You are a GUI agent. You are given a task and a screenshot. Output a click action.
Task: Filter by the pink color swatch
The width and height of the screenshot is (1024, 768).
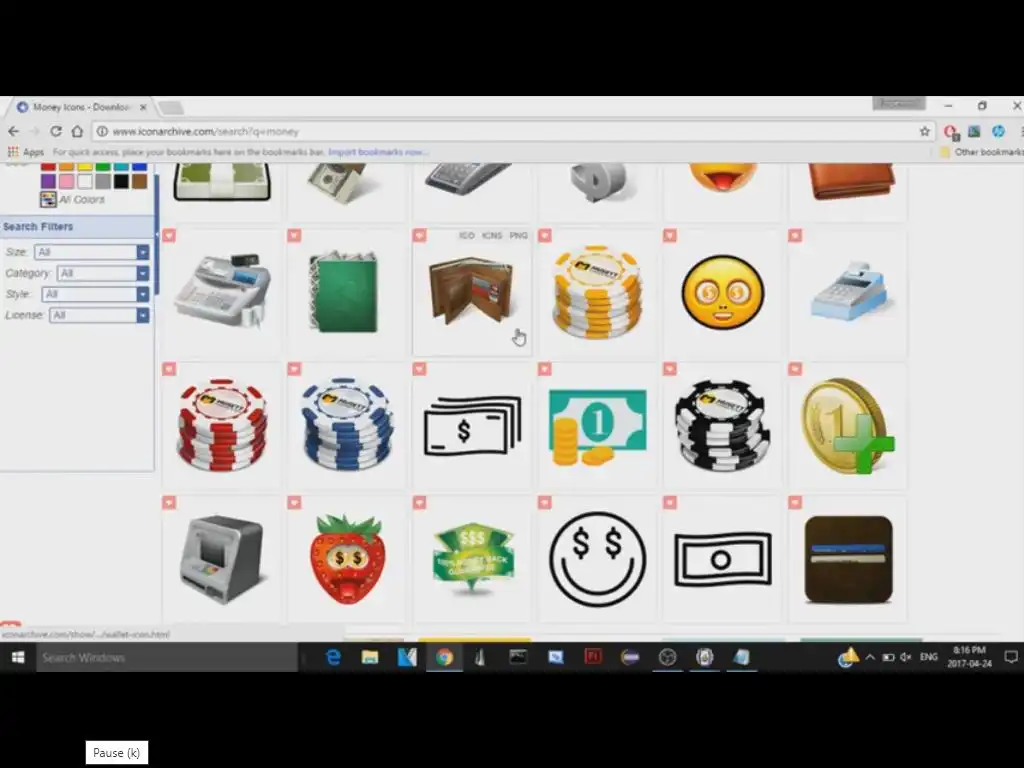click(x=67, y=181)
